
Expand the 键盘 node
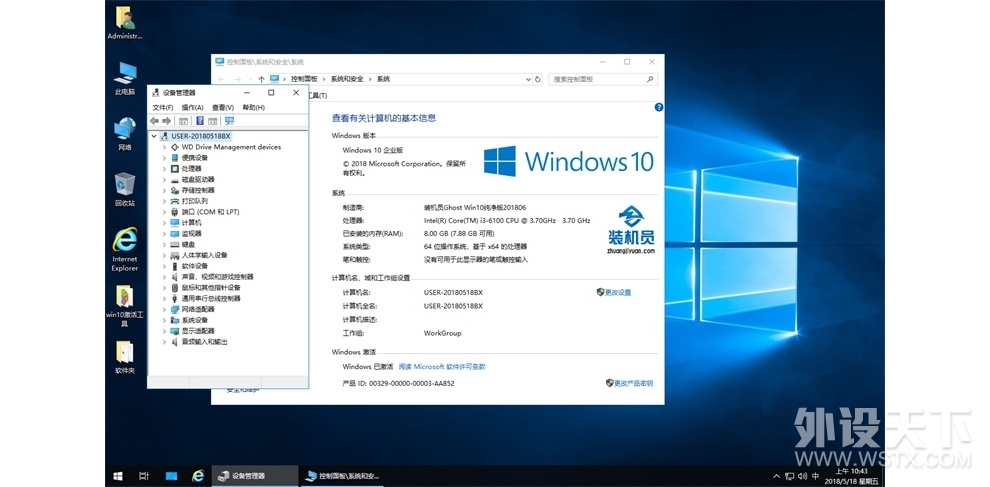tap(165, 244)
